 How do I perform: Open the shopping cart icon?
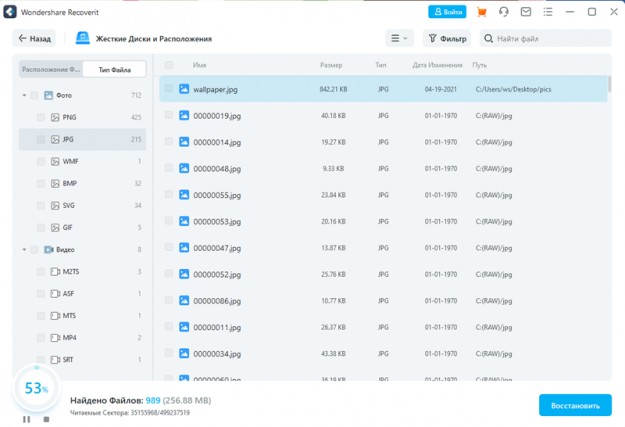482,12
